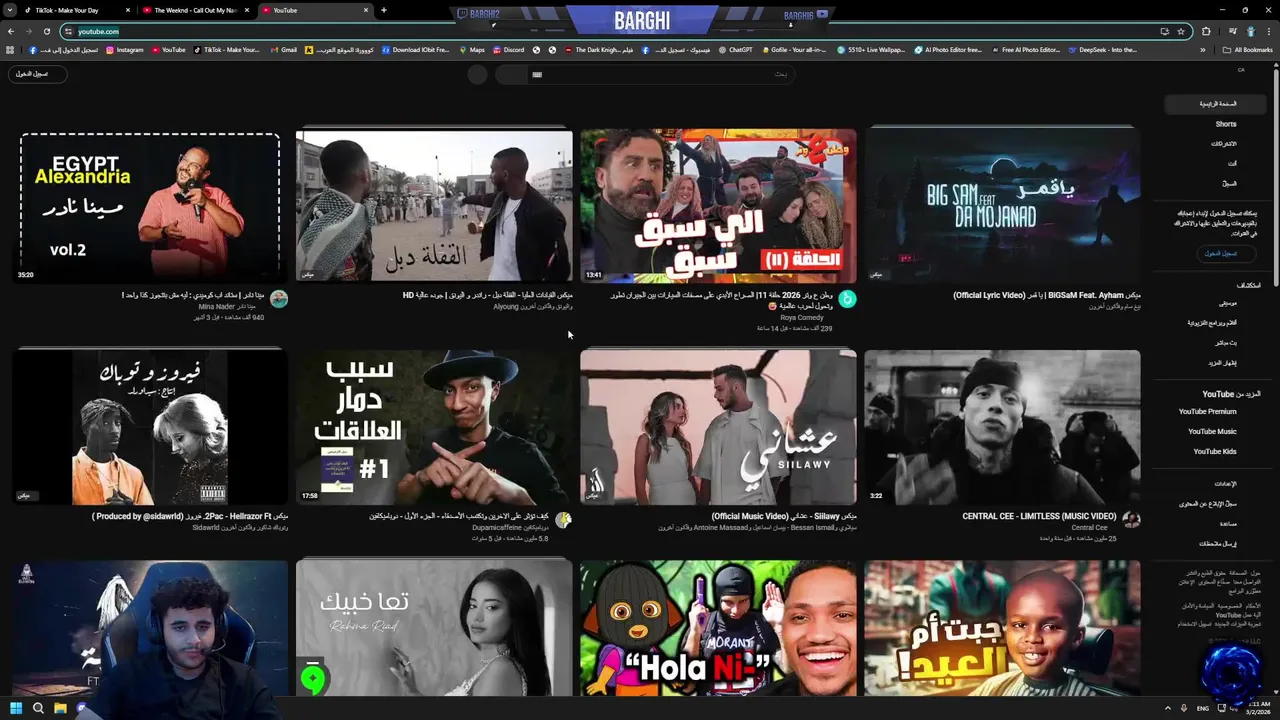Click the install/cast icon in the address bar
The width and height of the screenshot is (1280, 720).
(1164, 31)
